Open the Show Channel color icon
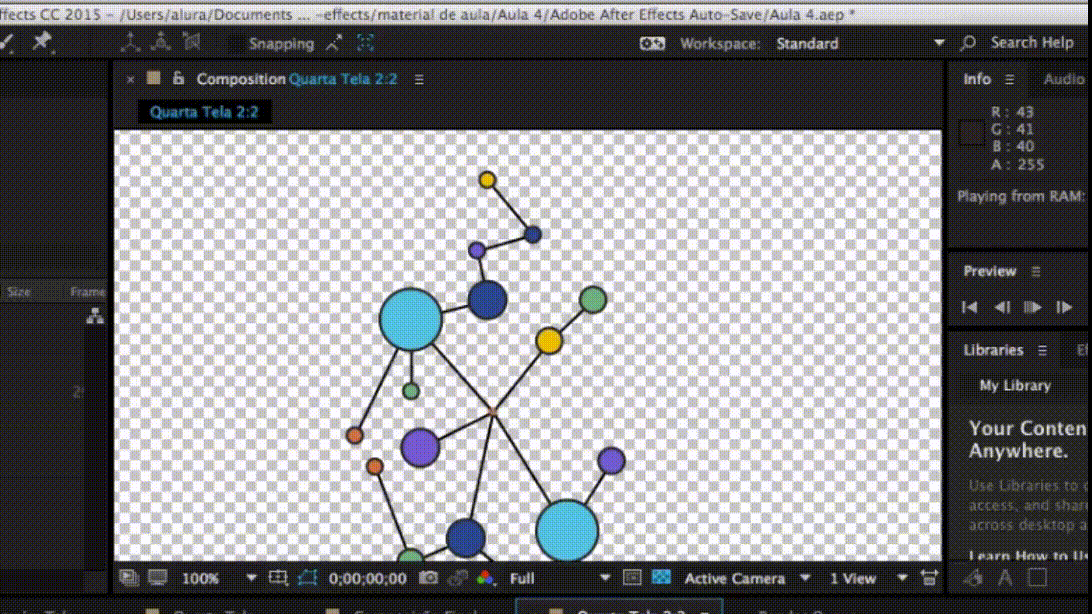Image resolution: width=1092 pixels, height=614 pixels. pos(485,578)
